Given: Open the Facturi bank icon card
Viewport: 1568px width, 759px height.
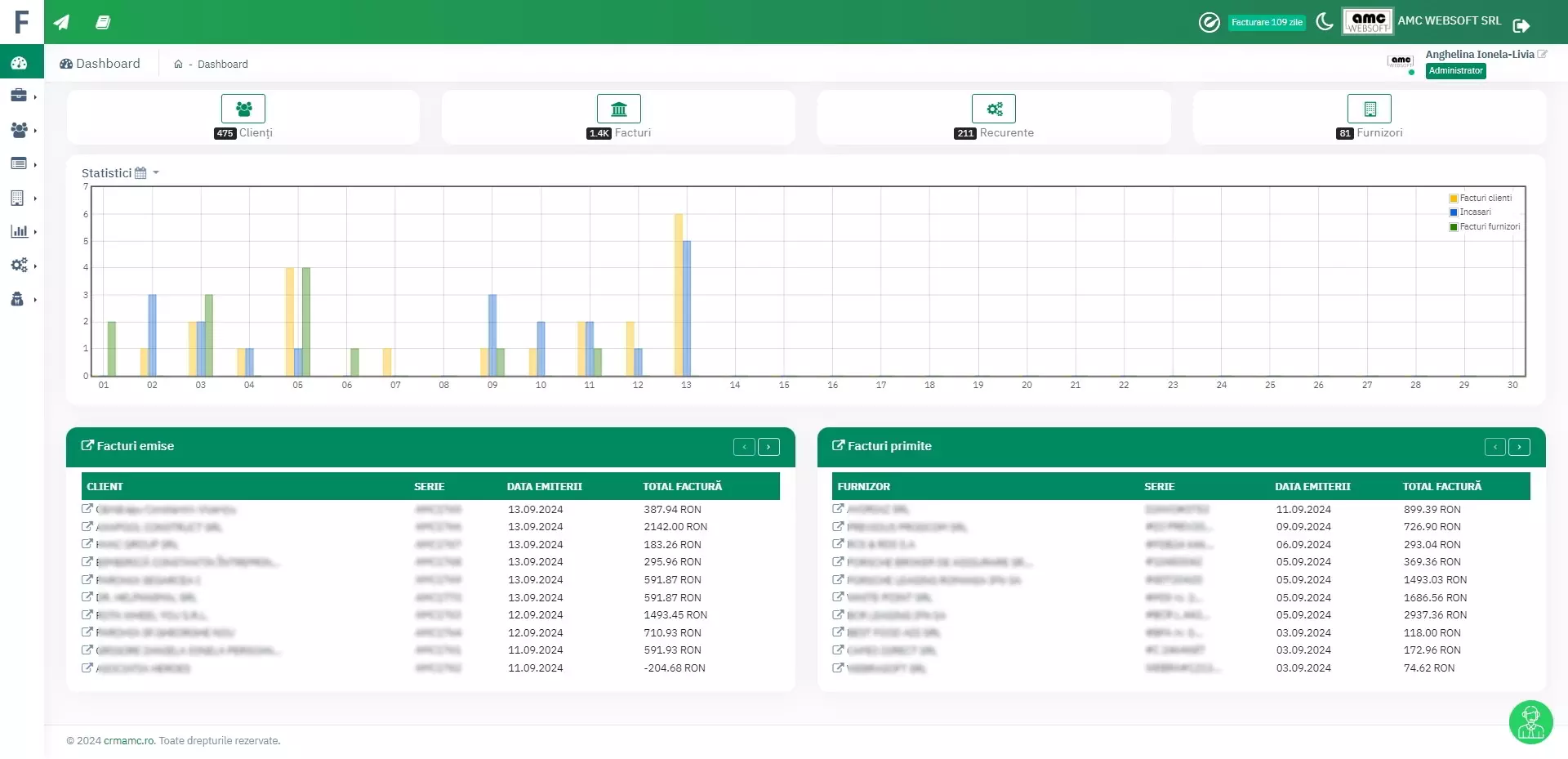Looking at the screenshot, I should [618, 109].
